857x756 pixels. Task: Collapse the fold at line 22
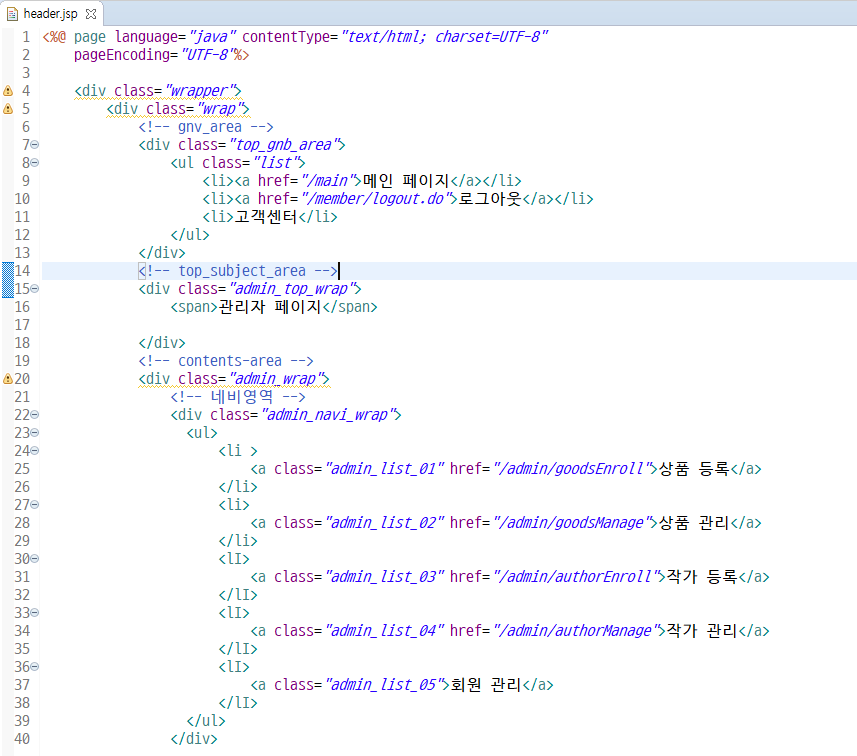tap(35, 415)
